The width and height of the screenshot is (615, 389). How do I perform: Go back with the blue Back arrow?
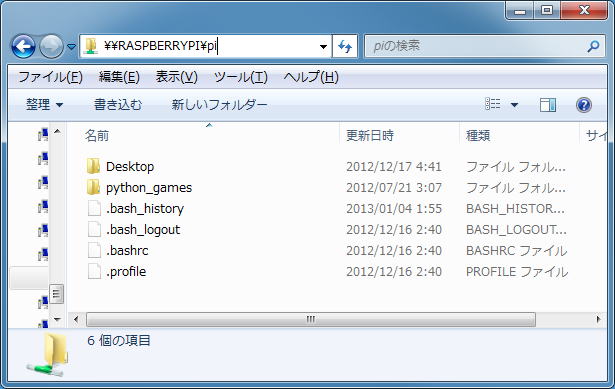[x=23, y=47]
